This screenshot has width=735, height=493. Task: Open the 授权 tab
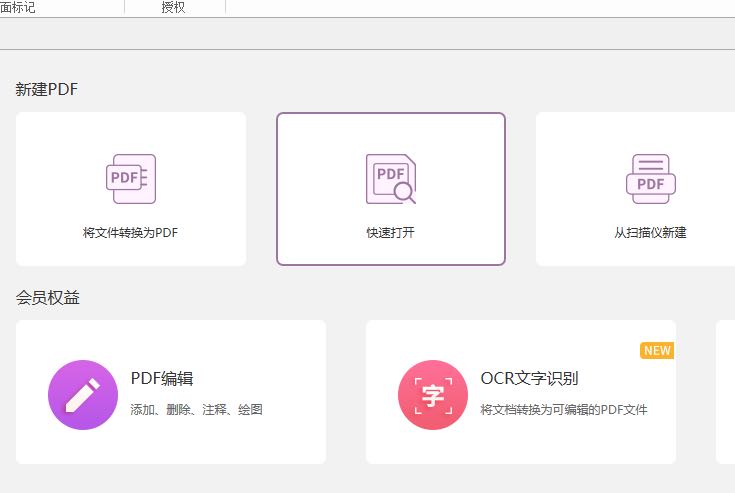173,7
